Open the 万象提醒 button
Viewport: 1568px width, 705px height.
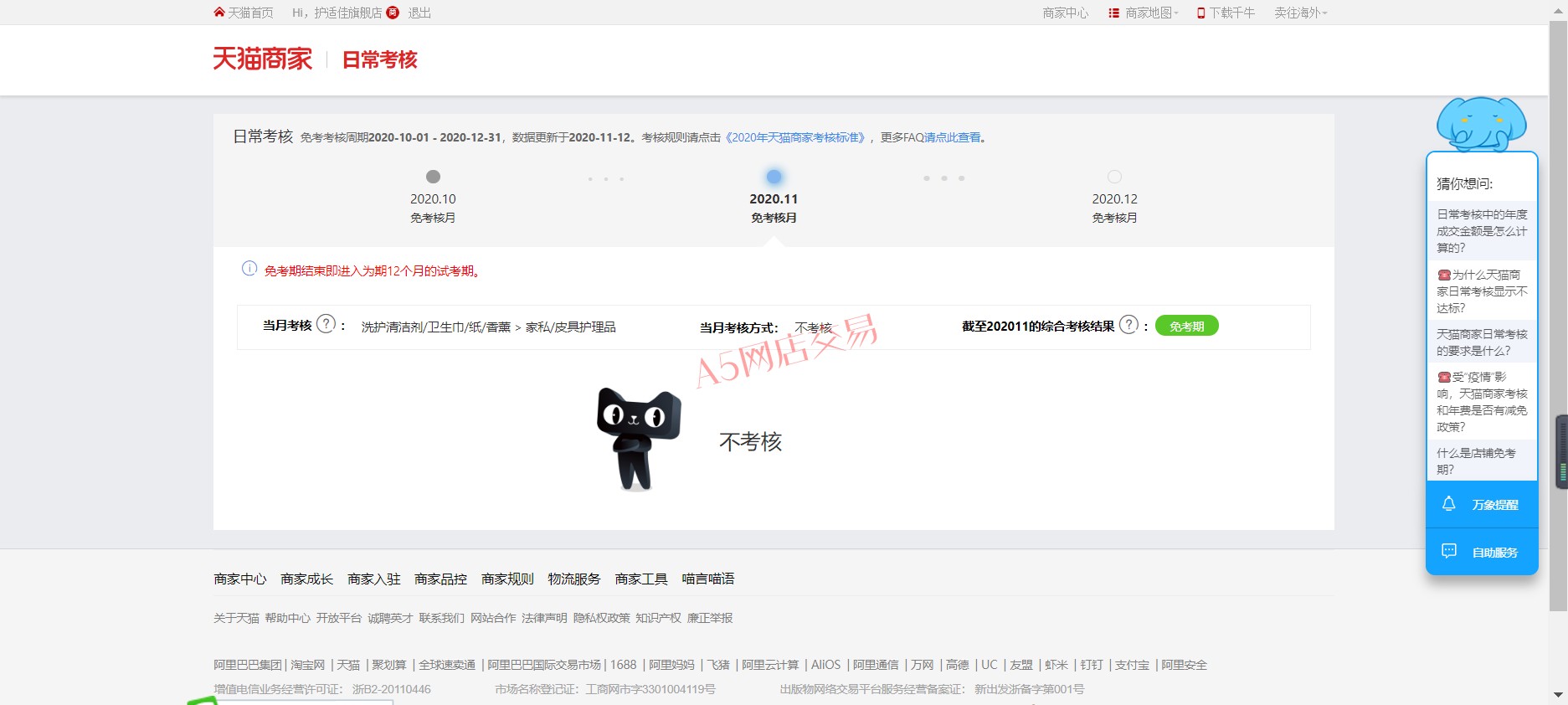click(1482, 504)
